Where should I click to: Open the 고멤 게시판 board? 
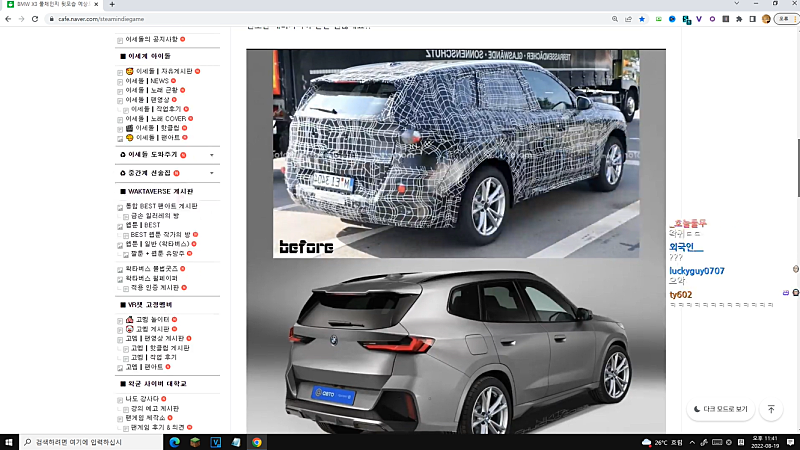point(153,329)
